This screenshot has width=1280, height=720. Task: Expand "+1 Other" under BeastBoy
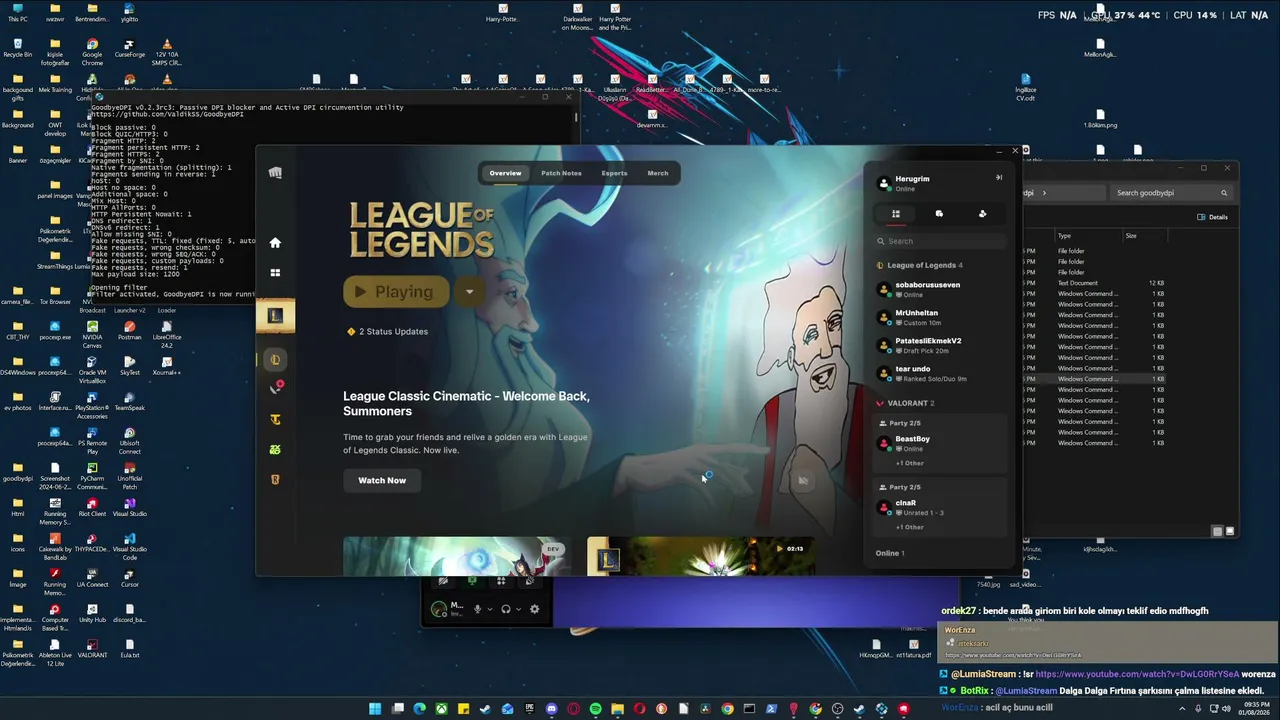[910, 463]
